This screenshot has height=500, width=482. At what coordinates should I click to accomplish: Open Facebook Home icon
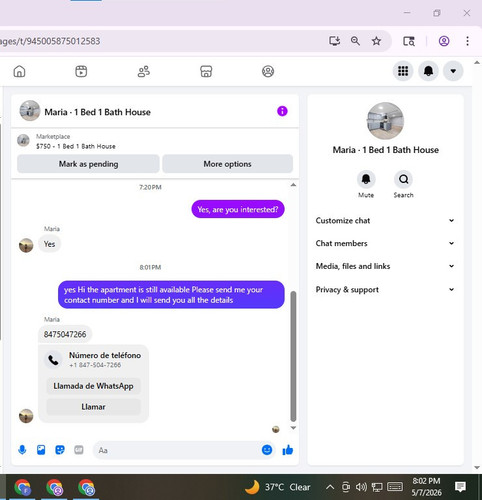(19, 71)
